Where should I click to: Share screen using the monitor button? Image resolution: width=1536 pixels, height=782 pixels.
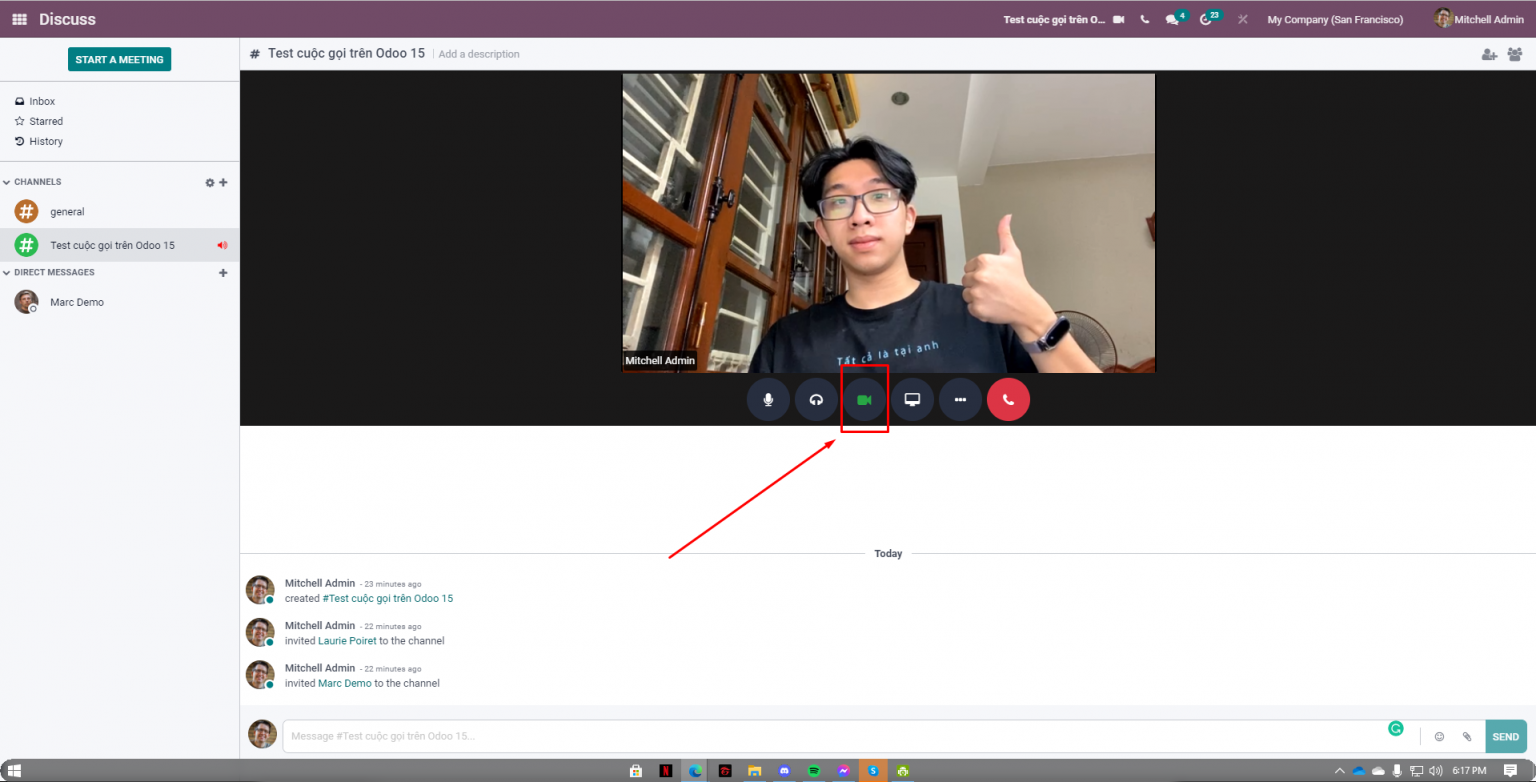click(912, 400)
